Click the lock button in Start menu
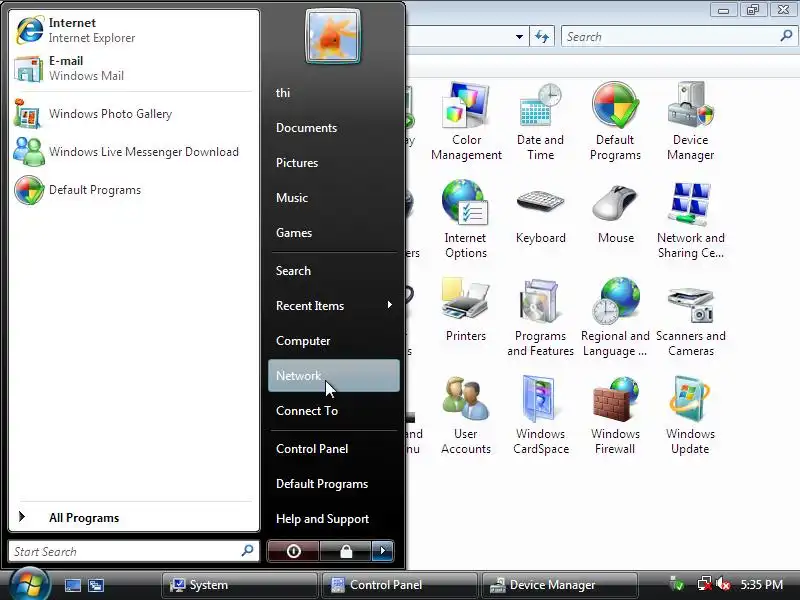The width and height of the screenshot is (800, 600). pyautogui.click(x=346, y=551)
